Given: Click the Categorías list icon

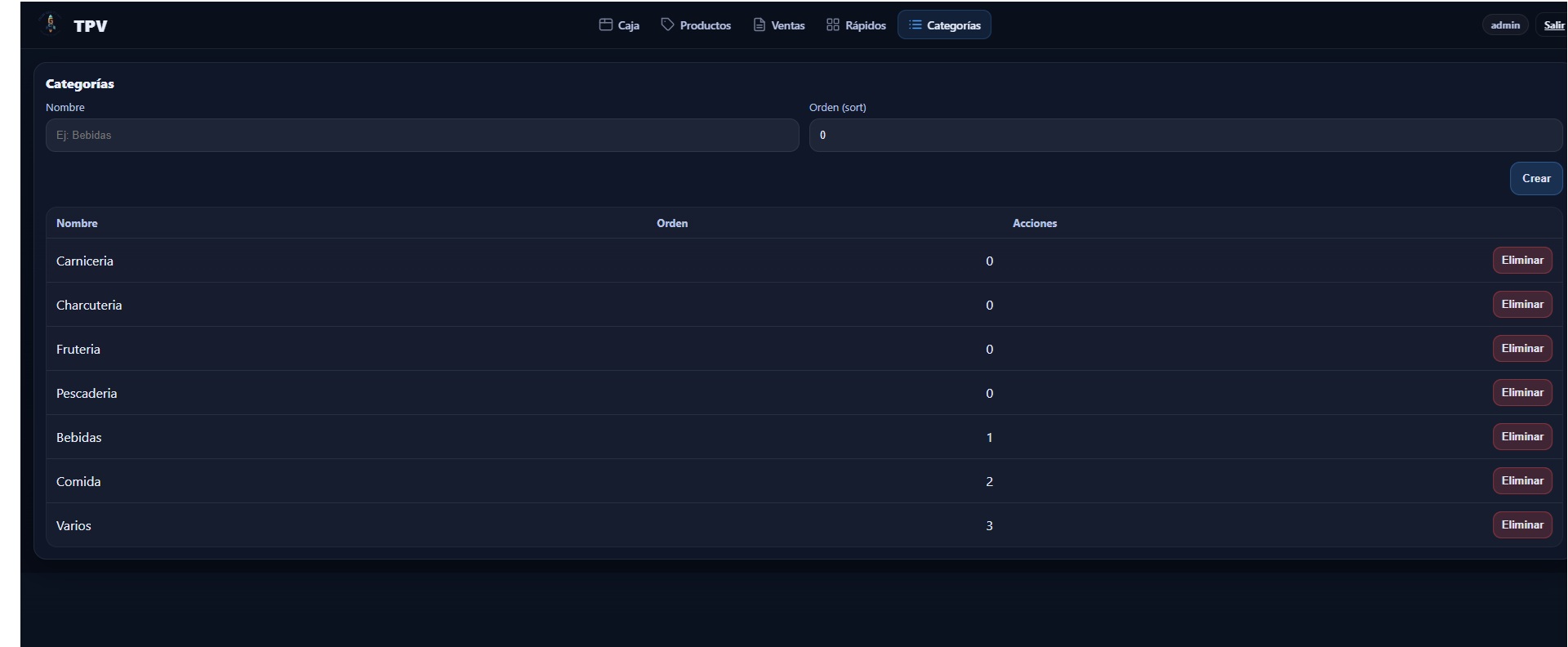Looking at the screenshot, I should pos(915,25).
